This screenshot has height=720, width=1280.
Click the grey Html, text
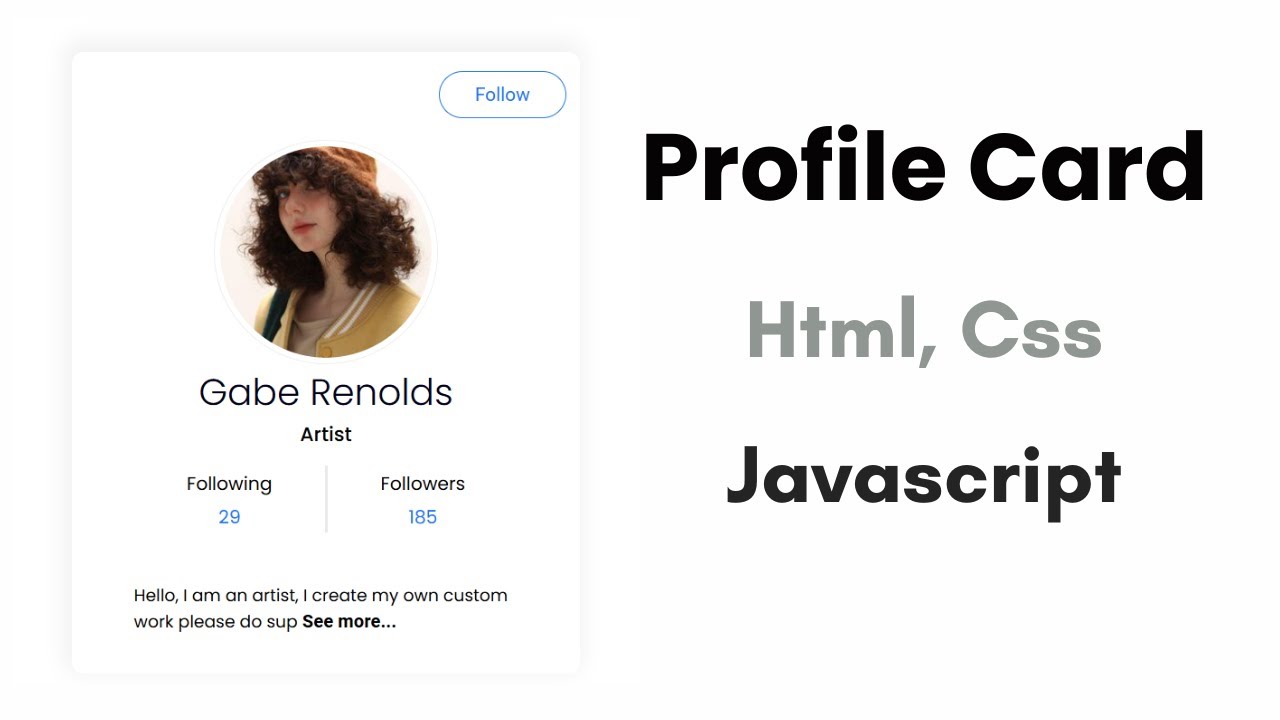[x=842, y=332]
